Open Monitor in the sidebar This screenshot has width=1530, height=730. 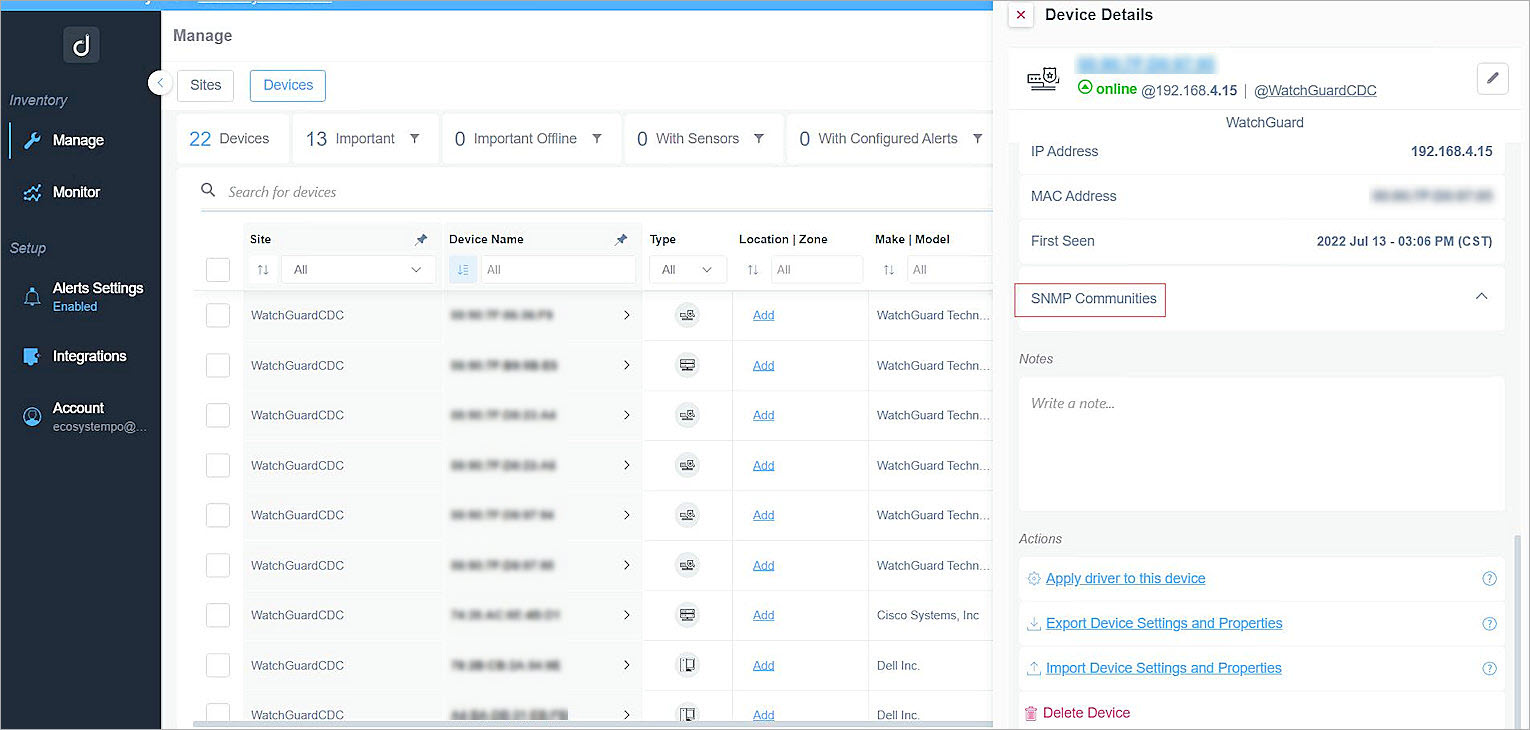click(x=76, y=192)
